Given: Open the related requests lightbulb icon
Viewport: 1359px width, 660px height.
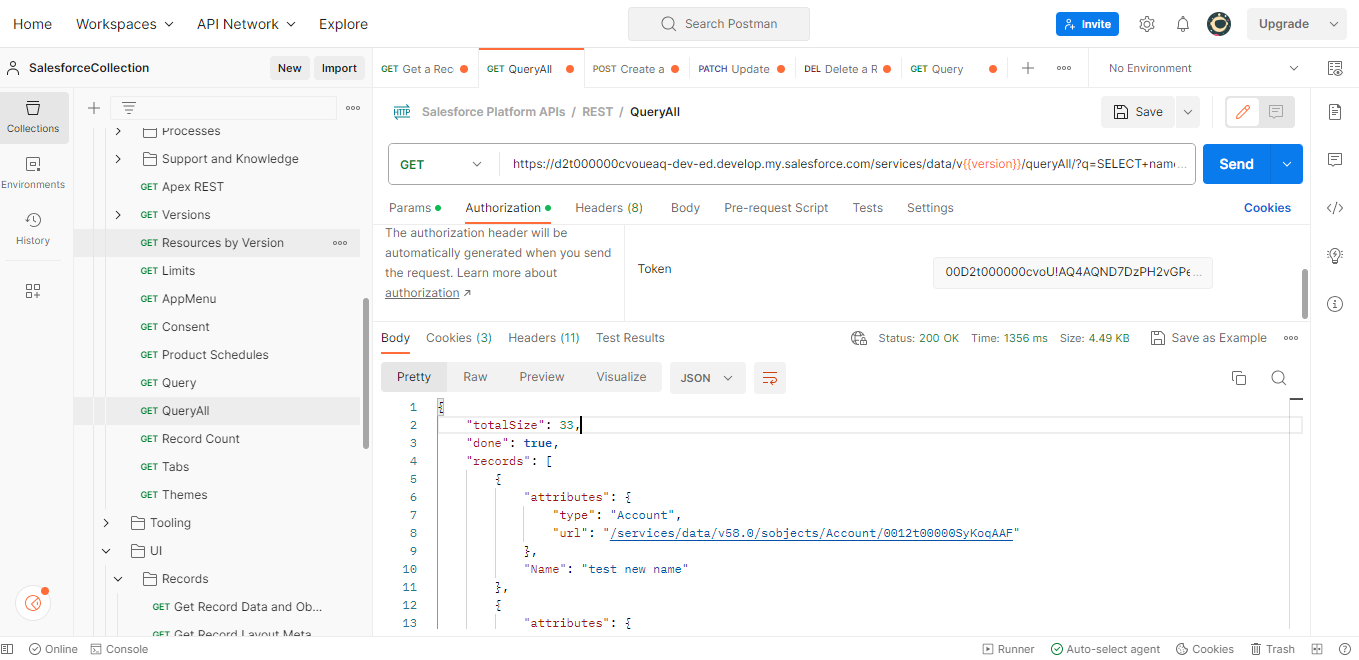Looking at the screenshot, I should [1335, 256].
